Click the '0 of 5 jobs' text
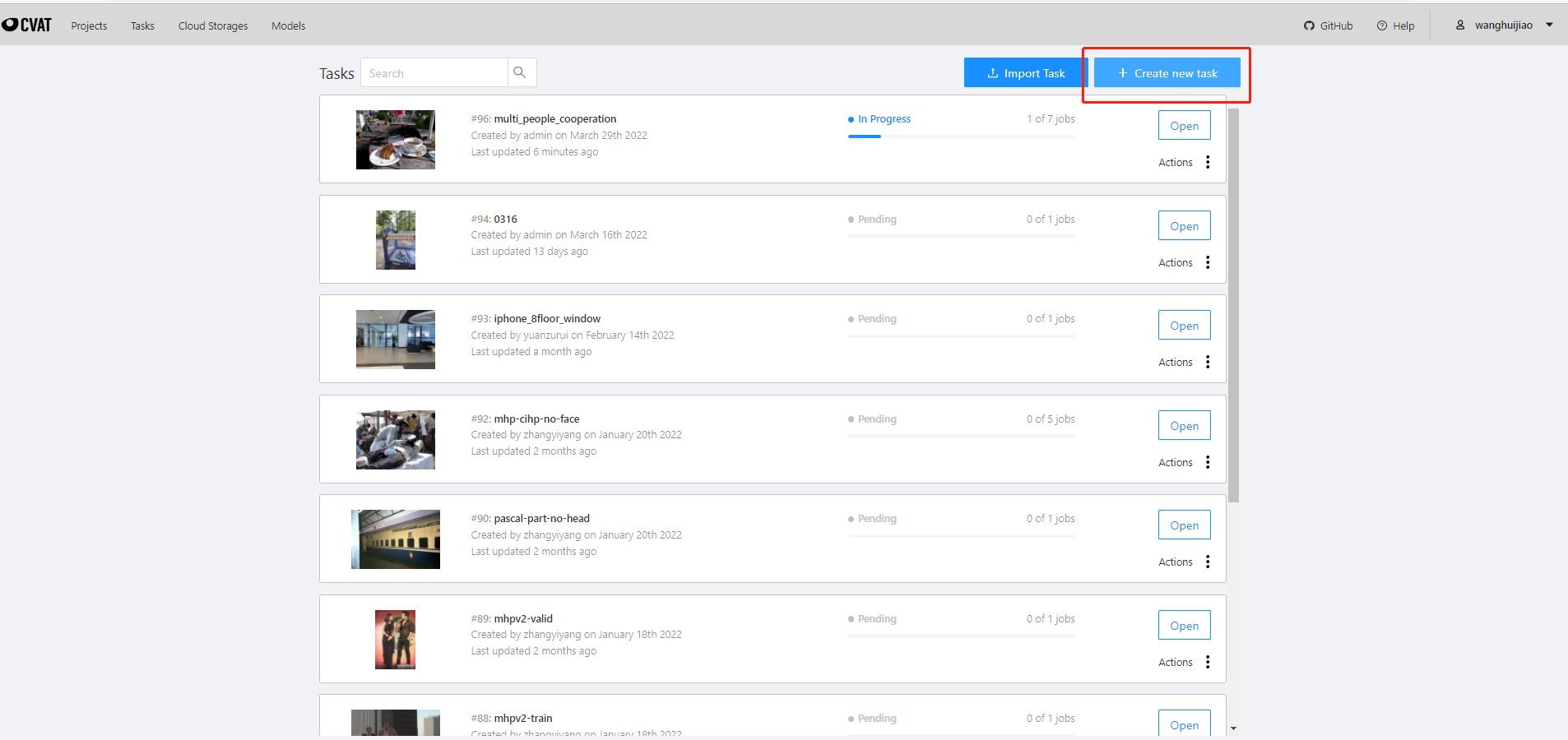 click(x=1051, y=419)
